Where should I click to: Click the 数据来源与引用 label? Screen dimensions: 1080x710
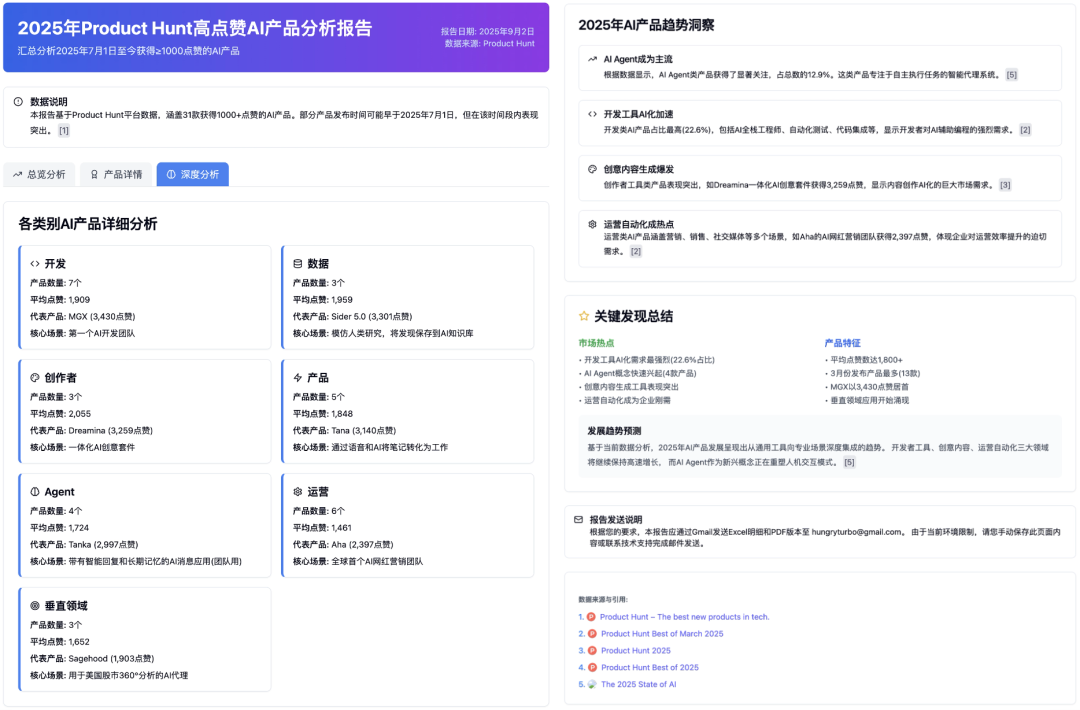pyautogui.click(x=603, y=600)
